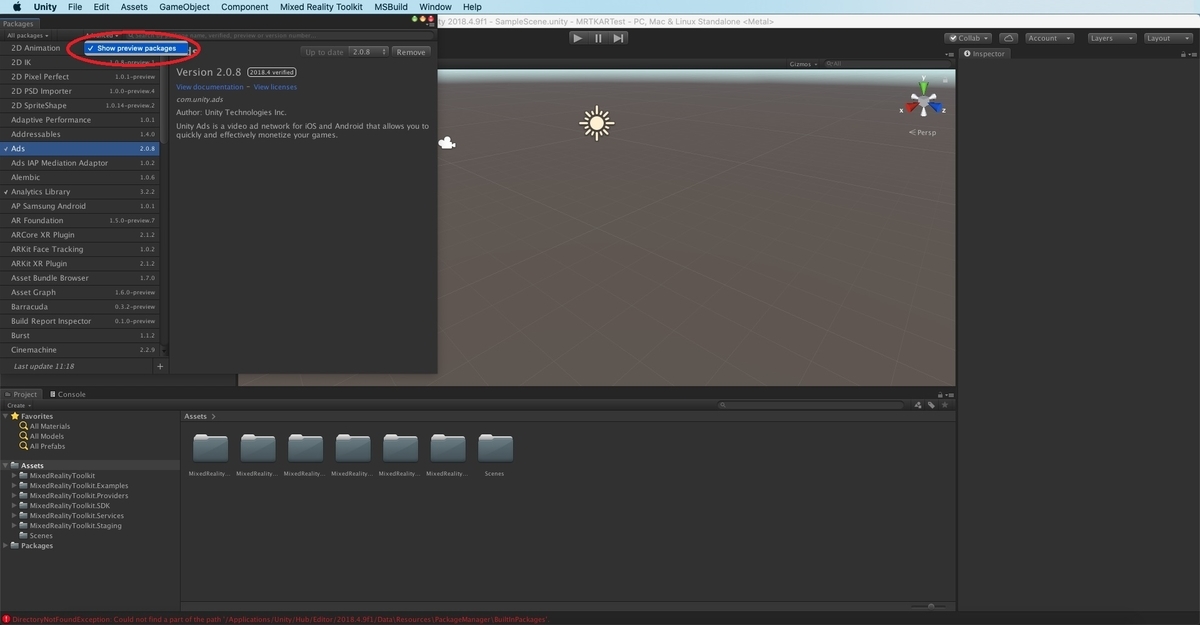The image size is (1200, 625).
Task: Open the Component menu
Action: [245, 7]
